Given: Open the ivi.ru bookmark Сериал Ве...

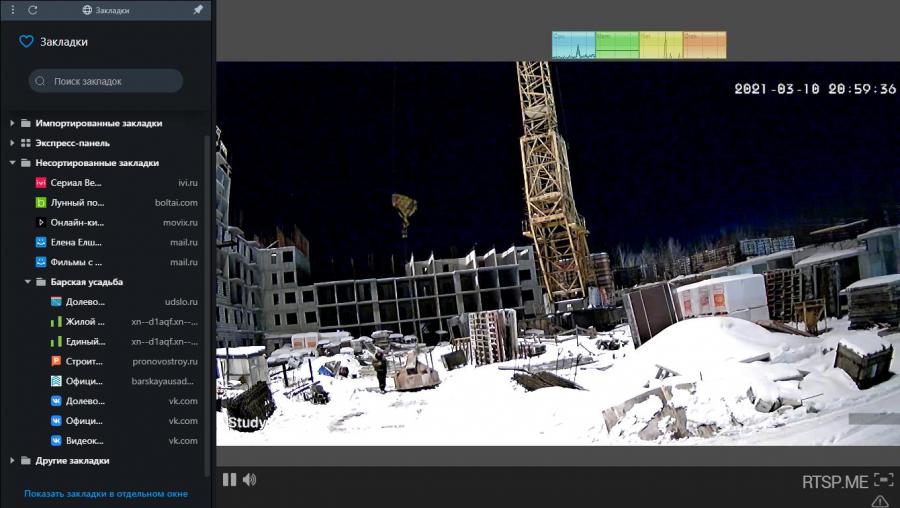Looking at the screenshot, I should [76, 183].
